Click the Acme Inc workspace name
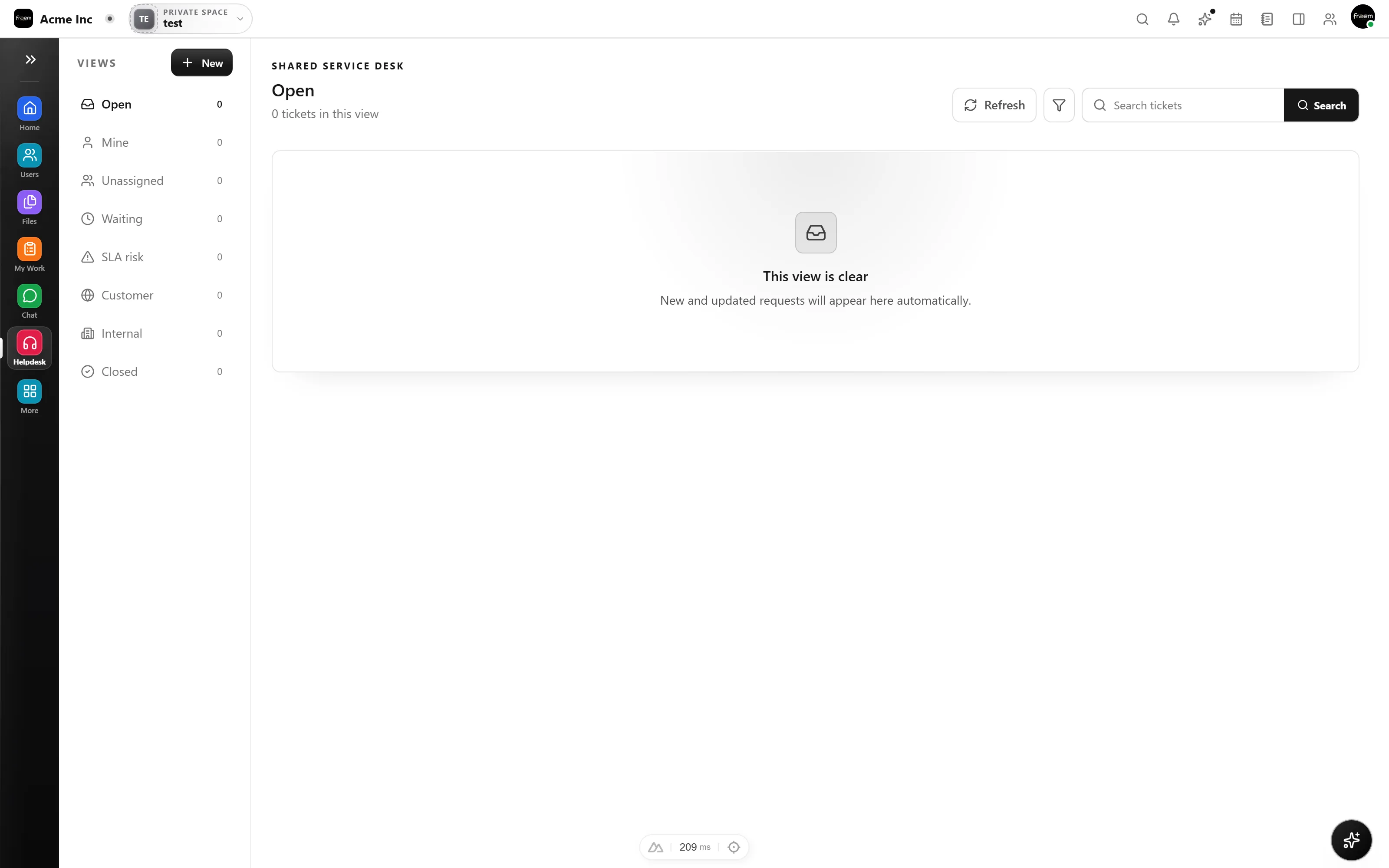1389x868 pixels. (x=66, y=19)
